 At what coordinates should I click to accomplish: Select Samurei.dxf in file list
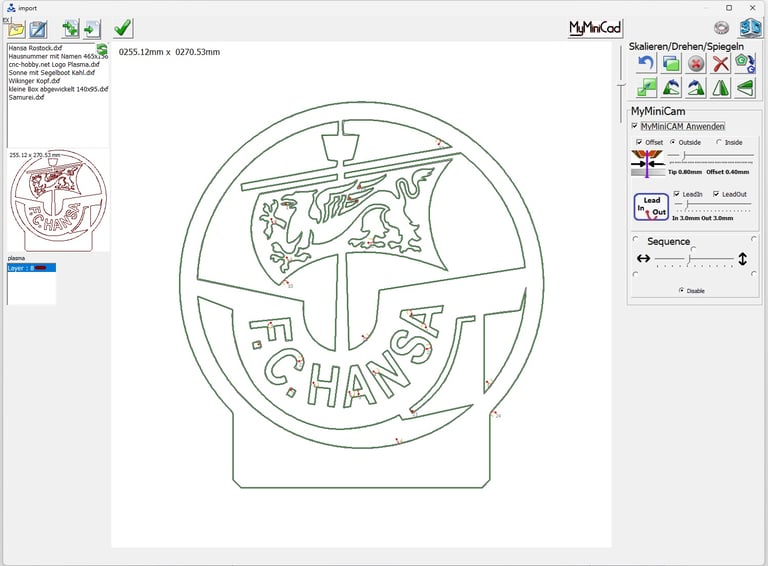(x=26, y=97)
